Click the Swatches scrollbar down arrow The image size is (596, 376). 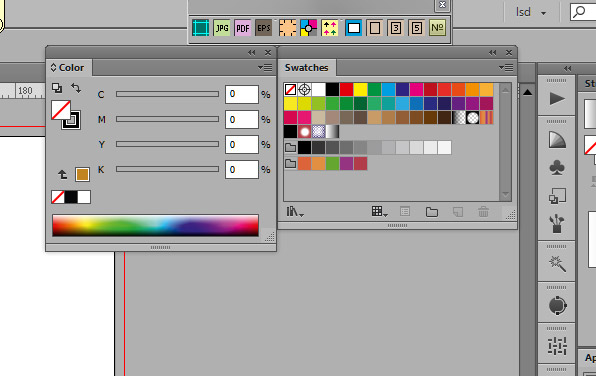[505, 194]
